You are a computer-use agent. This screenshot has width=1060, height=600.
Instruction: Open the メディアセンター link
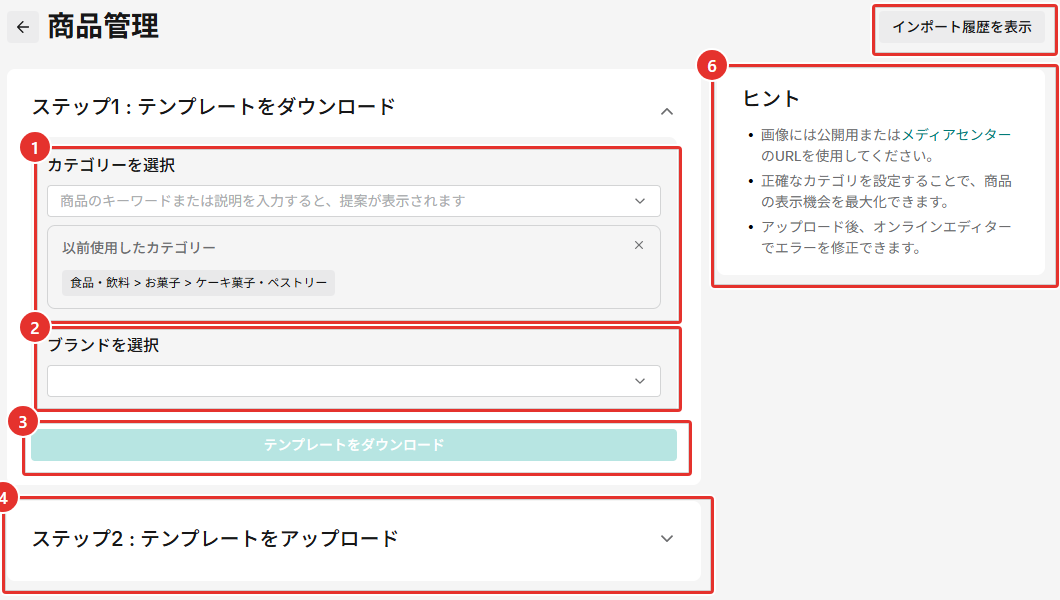point(956,134)
